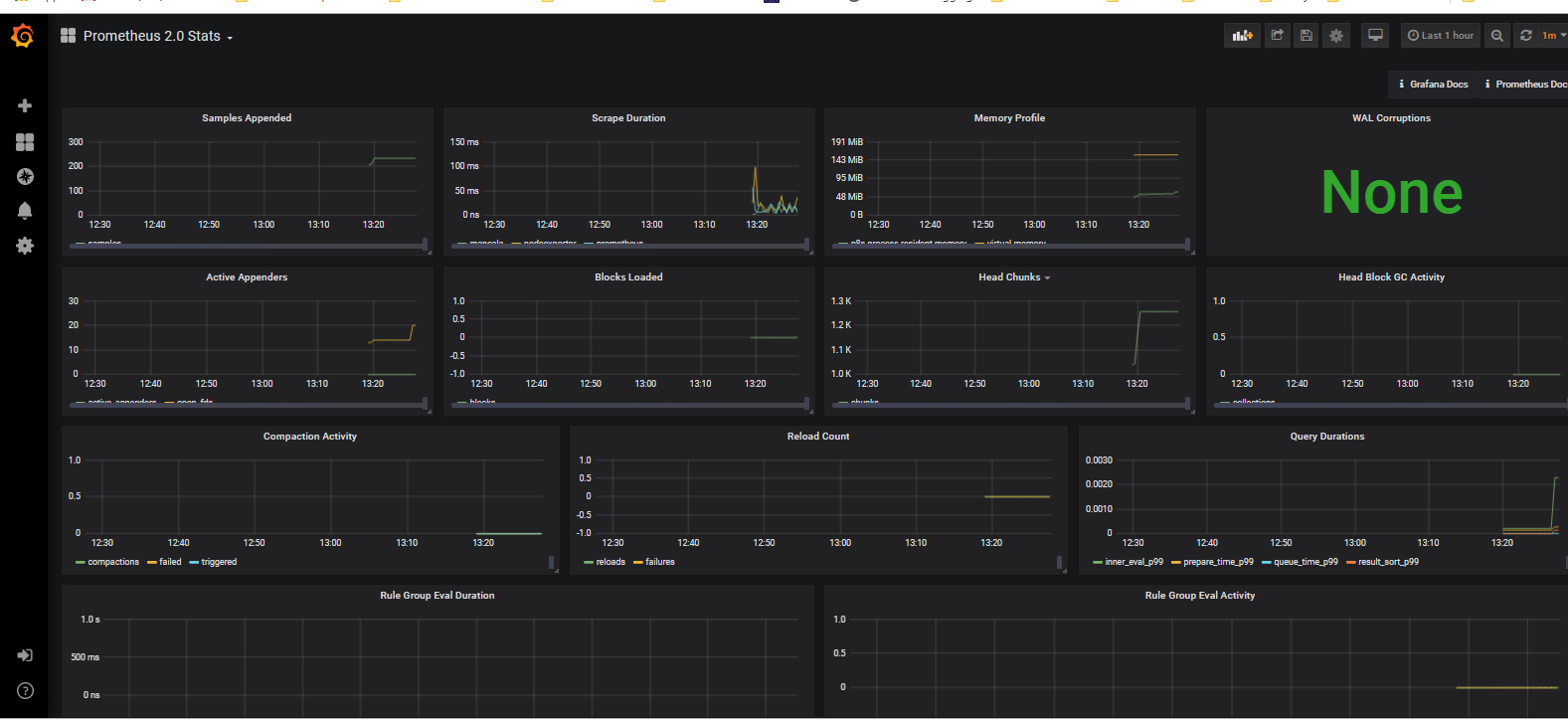
Task: Open the Head Chunks panel menu
Action: [x=1014, y=277]
